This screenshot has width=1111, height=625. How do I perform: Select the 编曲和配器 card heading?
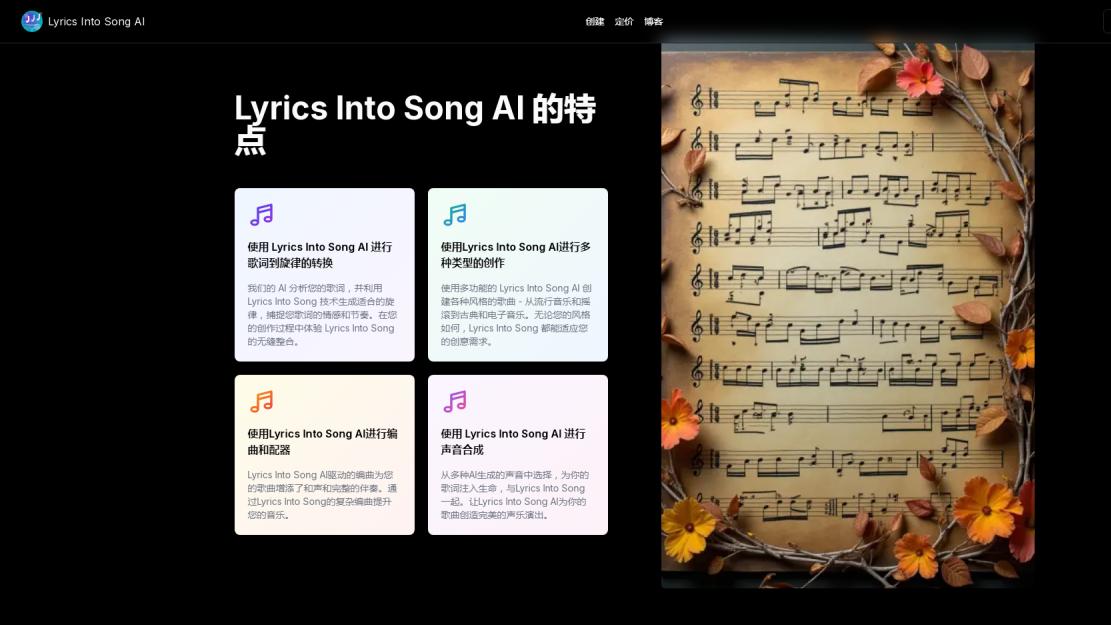coord(322,441)
